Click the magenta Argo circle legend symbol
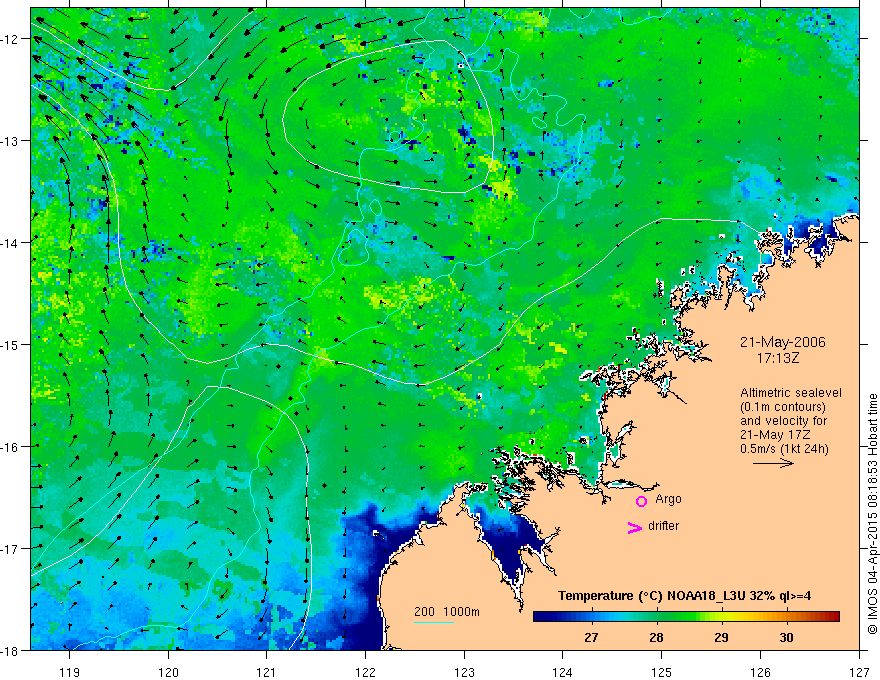880x680 pixels. pos(641,501)
